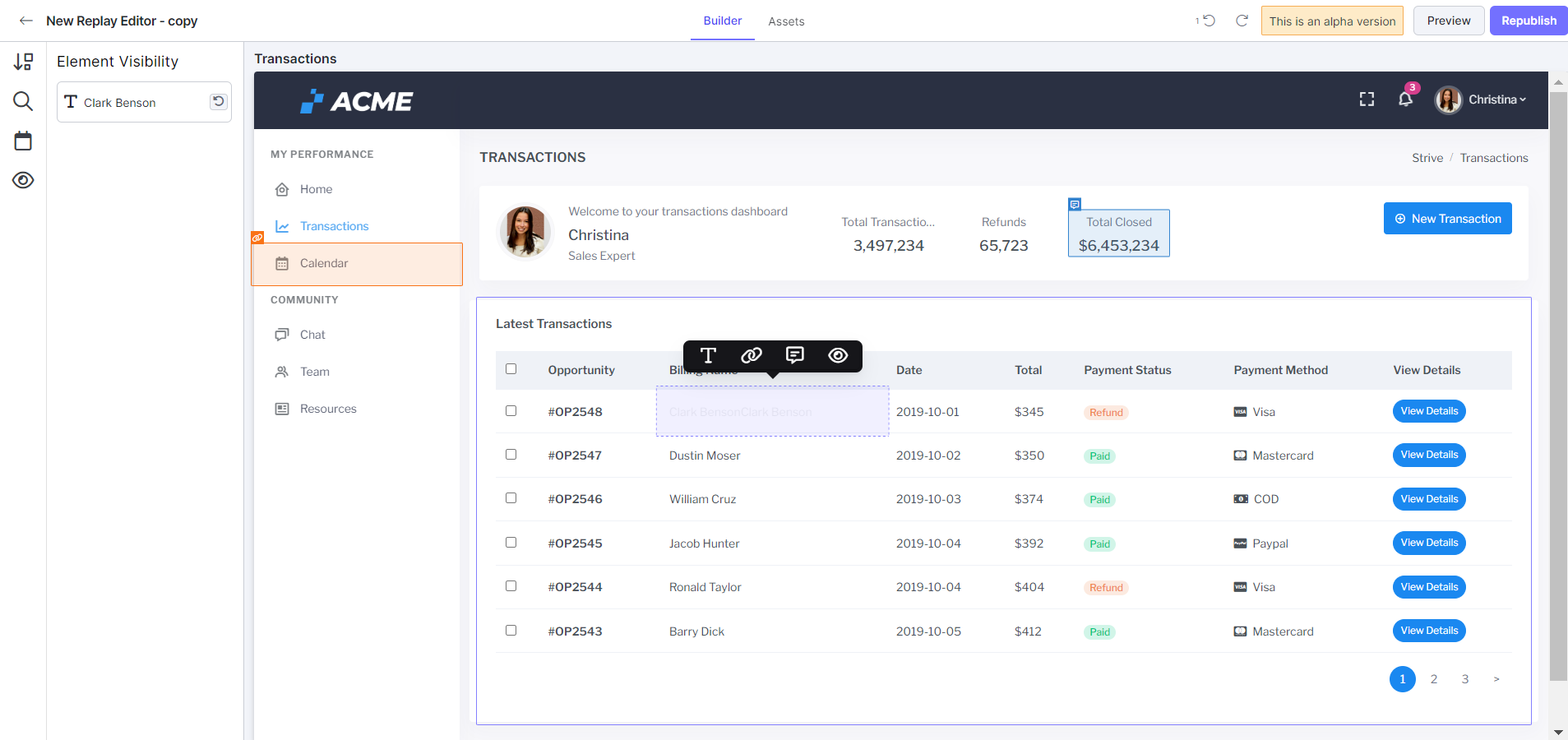Click the link icon in floating toolbar
The image size is (1568, 740).
click(752, 355)
